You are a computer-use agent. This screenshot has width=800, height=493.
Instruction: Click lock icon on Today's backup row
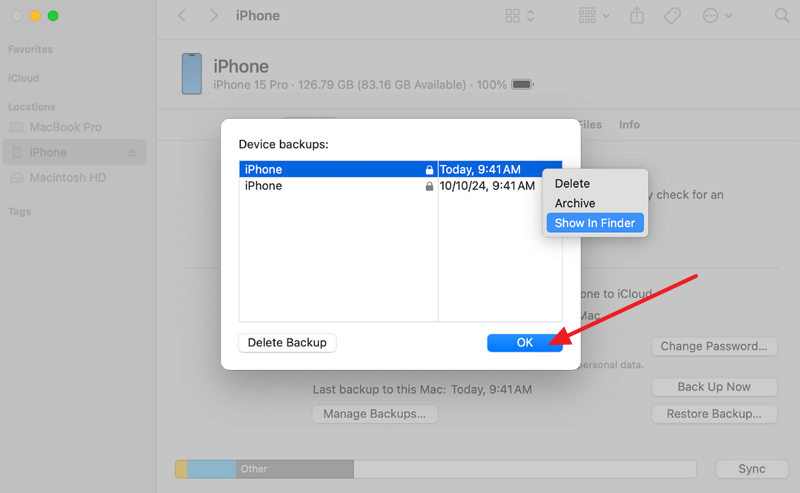[x=430, y=170]
